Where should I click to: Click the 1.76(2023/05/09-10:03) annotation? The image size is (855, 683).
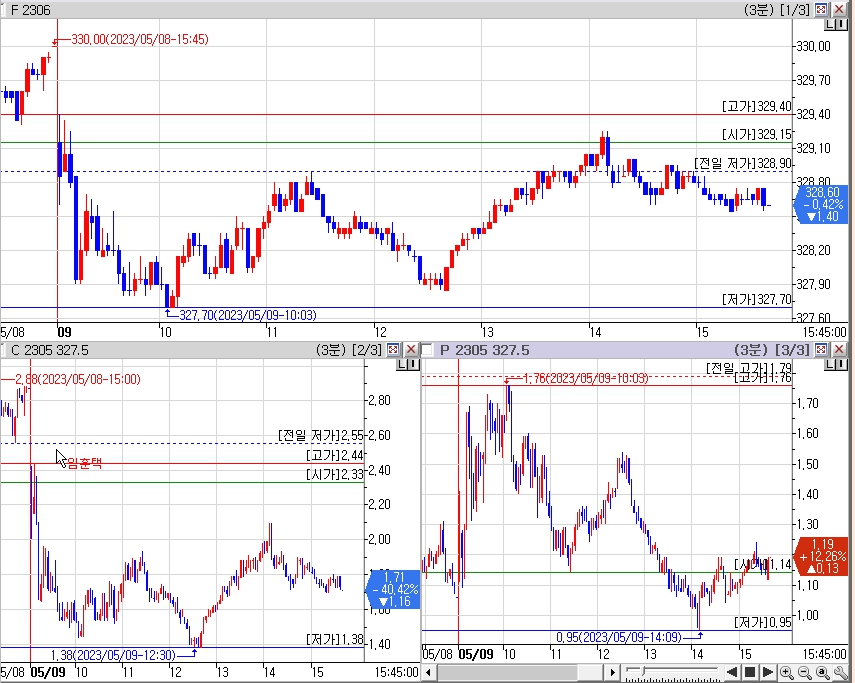(x=586, y=378)
